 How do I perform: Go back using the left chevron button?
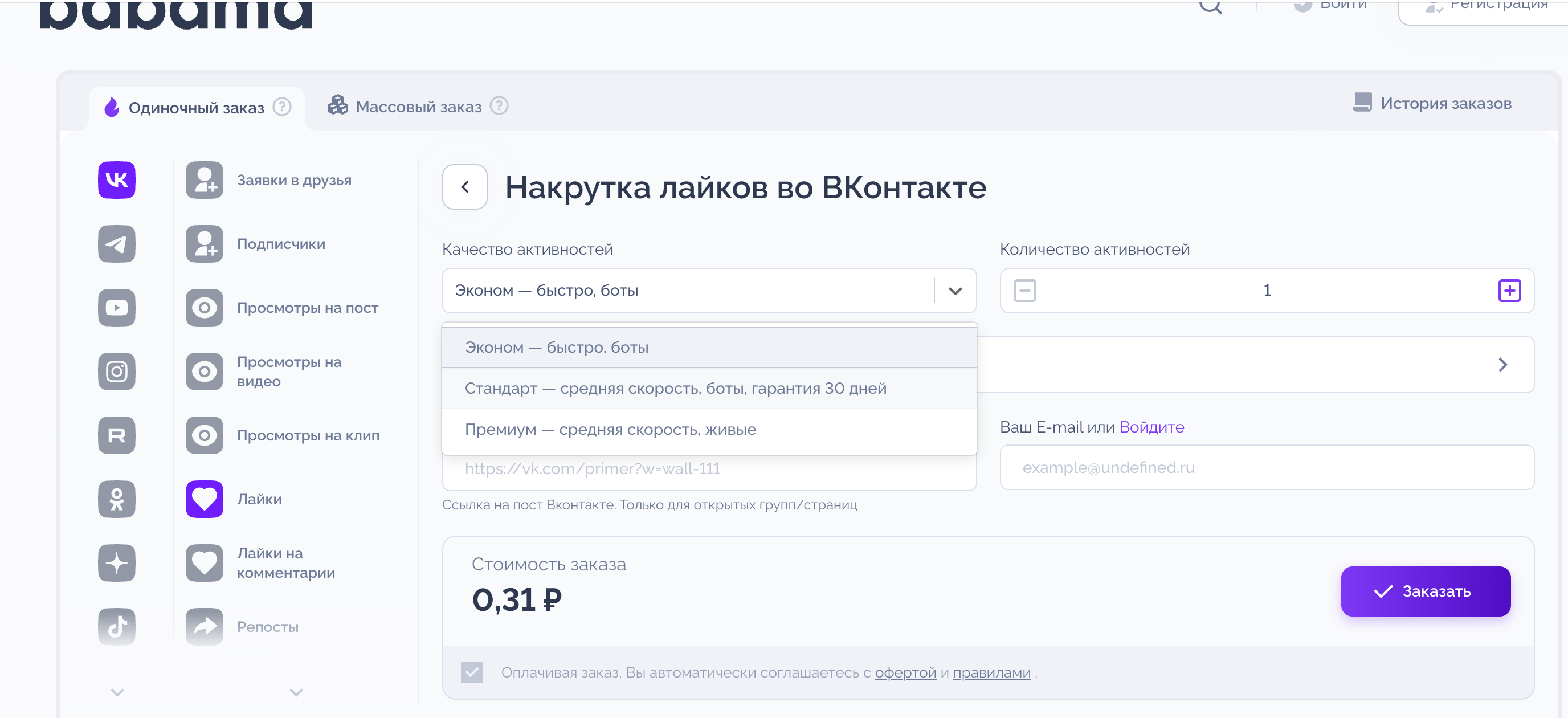tap(465, 187)
